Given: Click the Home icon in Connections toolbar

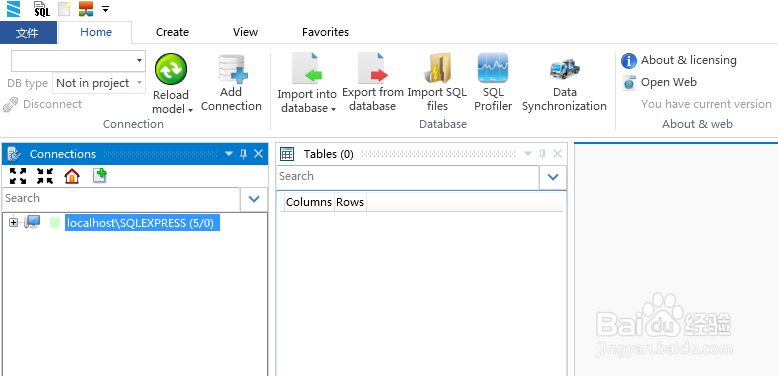Looking at the screenshot, I should tap(72, 176).
